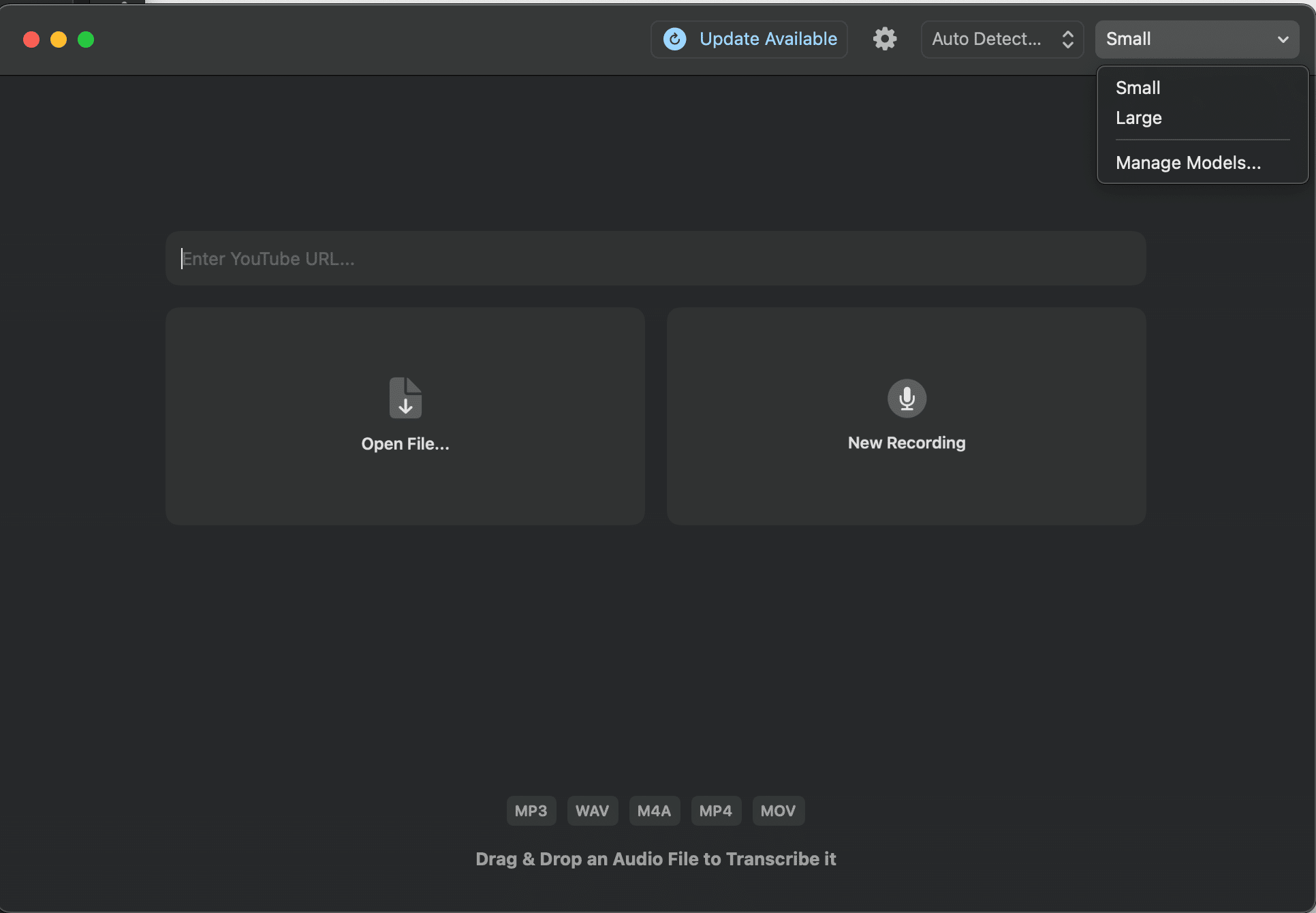The height and width of the screenshot is (913, 1316).
Task: Click the settings gear icon
Action: click(884, 39)
